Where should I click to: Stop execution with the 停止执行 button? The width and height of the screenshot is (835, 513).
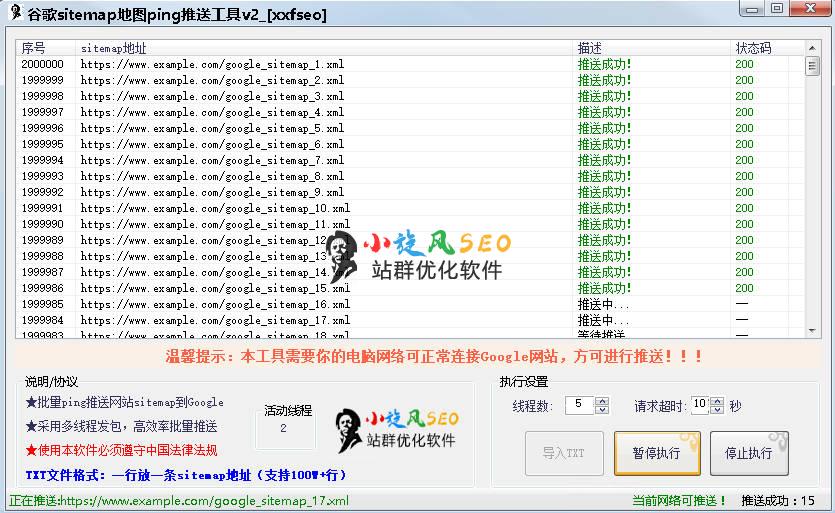coord(749,453)
